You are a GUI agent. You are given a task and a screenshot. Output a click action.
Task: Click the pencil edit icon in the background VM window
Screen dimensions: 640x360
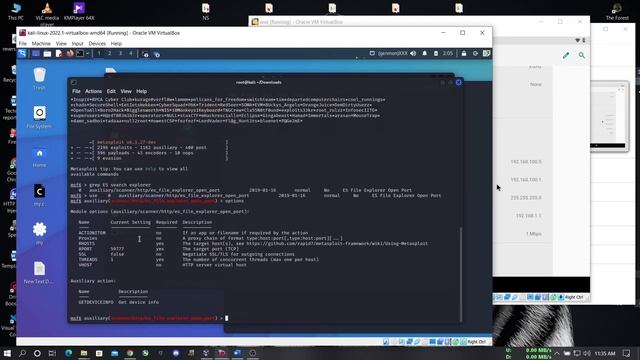(x=566, y=55)
